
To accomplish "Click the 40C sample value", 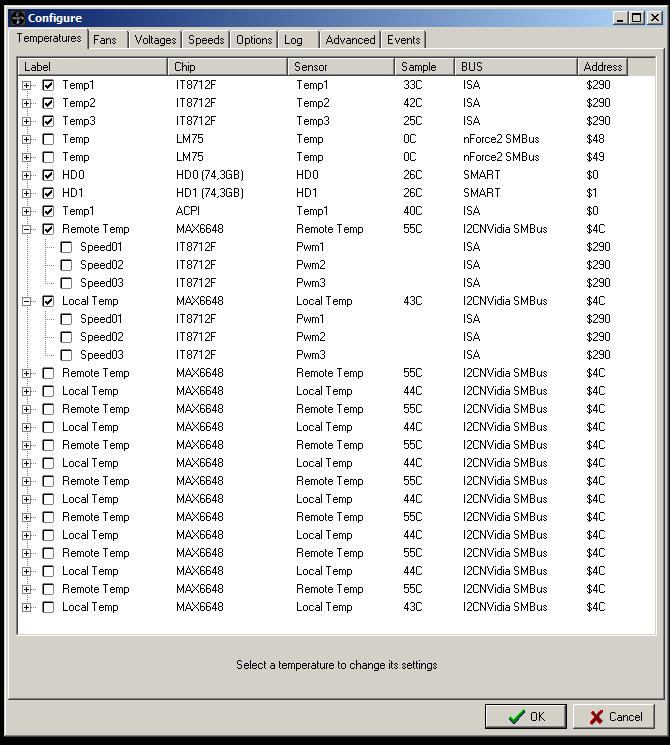I will (x=412, y=211).
